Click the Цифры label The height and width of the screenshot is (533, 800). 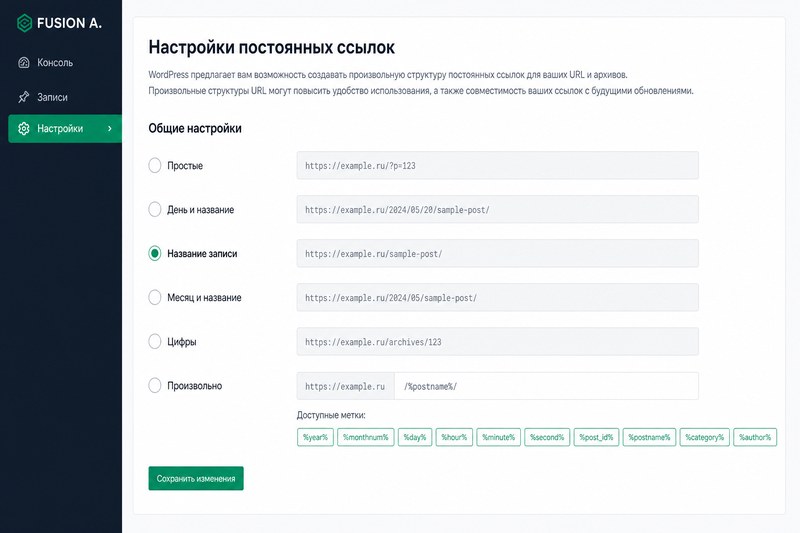(182, 342)
